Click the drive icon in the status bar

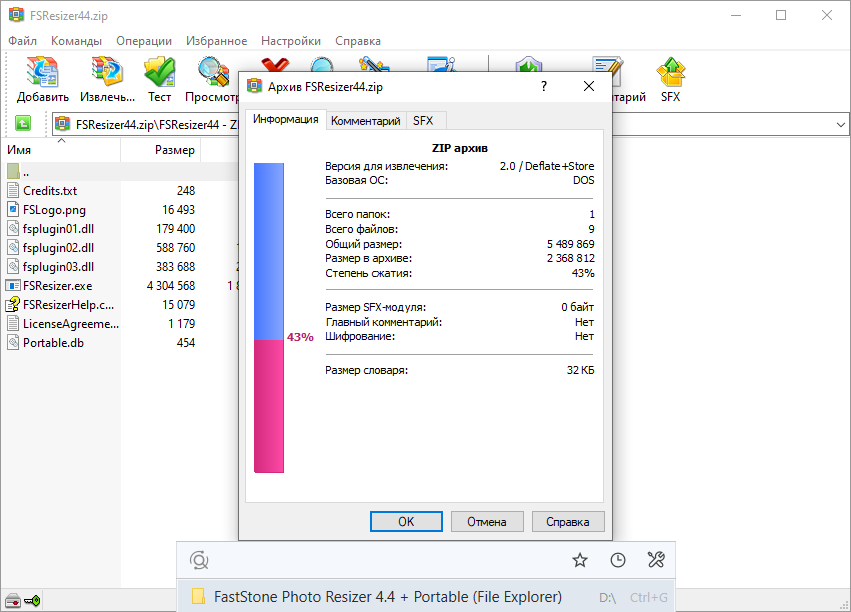coord(12,601)
